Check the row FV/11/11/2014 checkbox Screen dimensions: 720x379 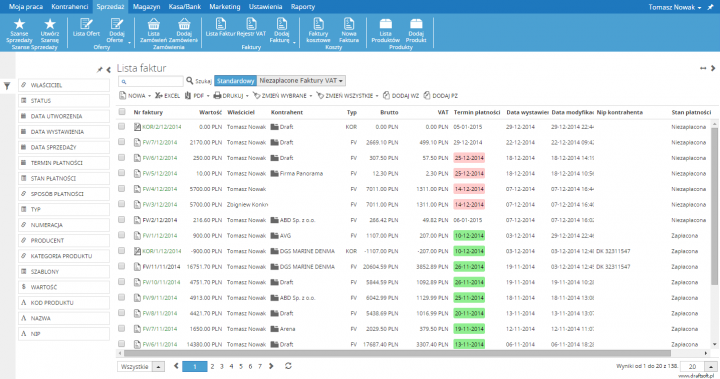(122, 266)
